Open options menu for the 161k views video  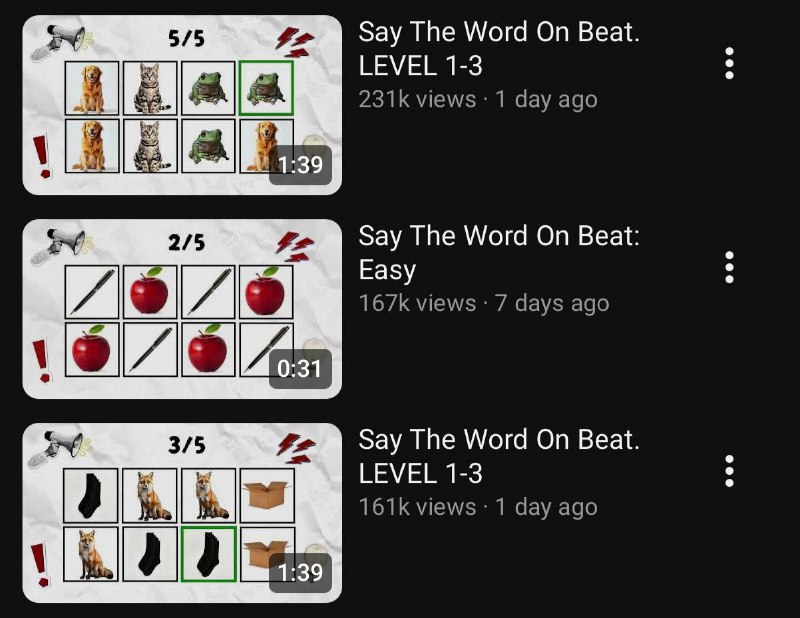(729, 471)
